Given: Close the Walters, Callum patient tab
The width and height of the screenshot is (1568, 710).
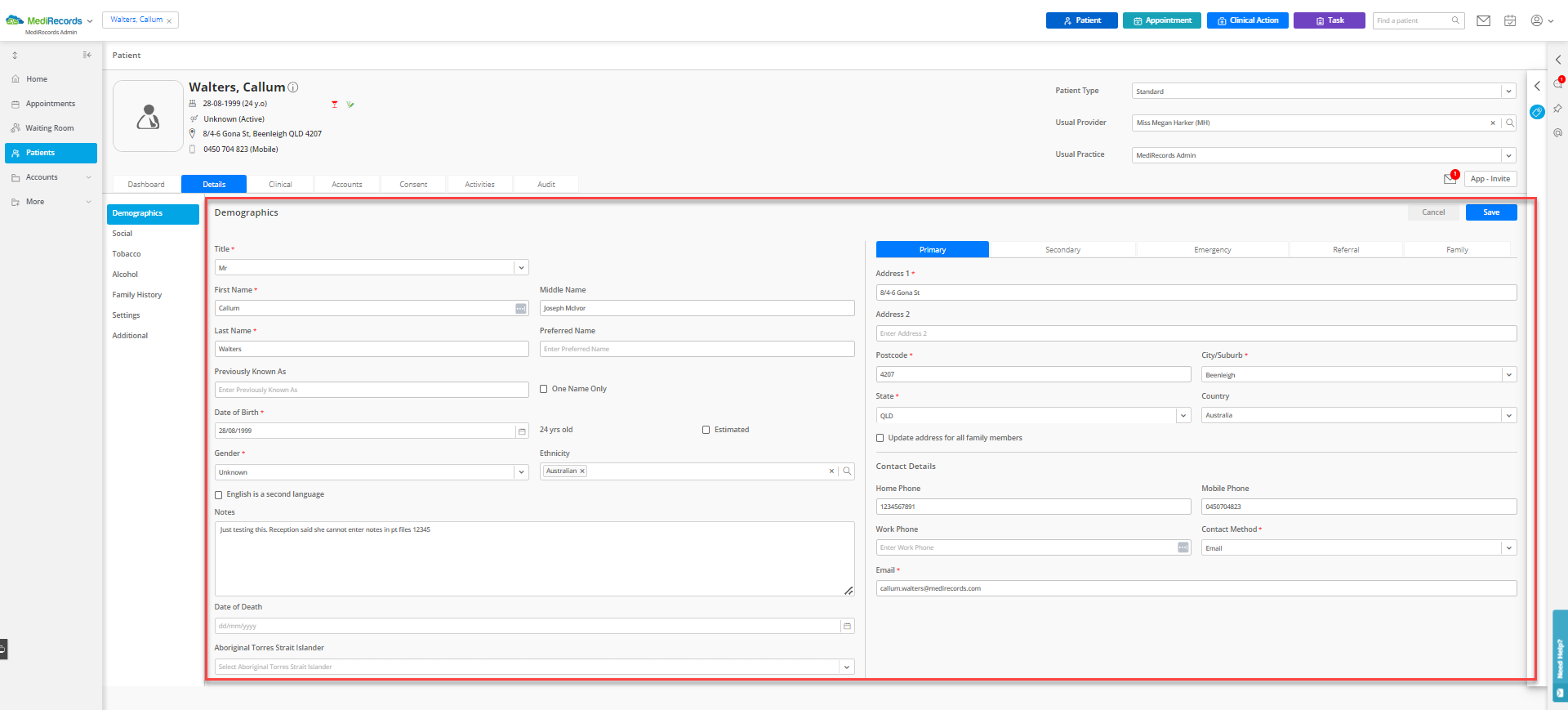Looking at the screenshot, I should click(x=169, y=21).
